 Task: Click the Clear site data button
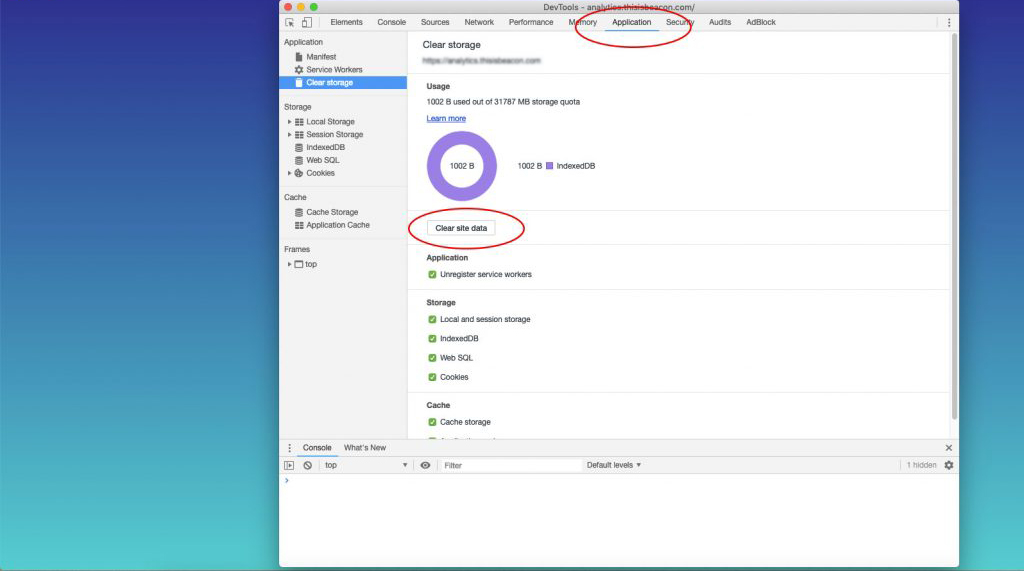pyautogui.click(x=462, y=228)
